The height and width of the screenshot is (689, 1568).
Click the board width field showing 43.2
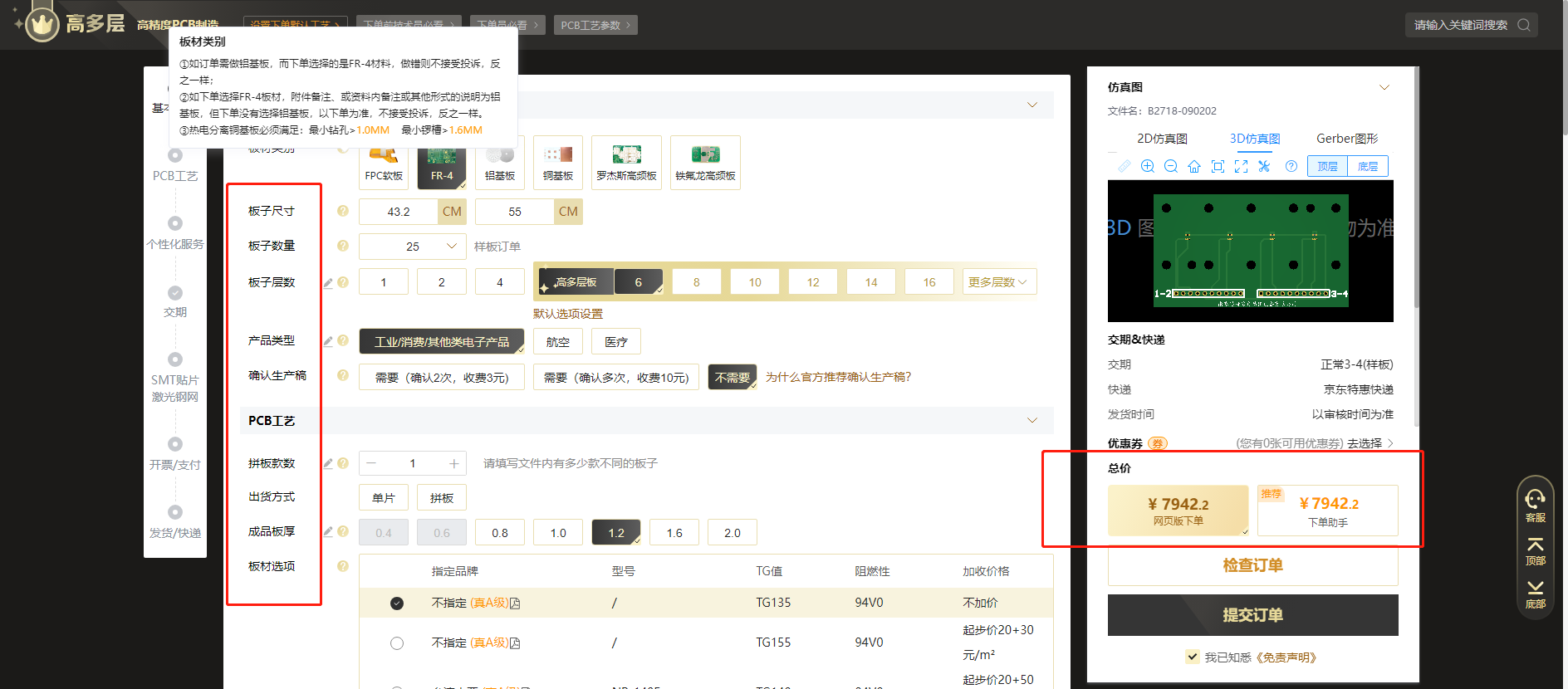click(399, 212)
